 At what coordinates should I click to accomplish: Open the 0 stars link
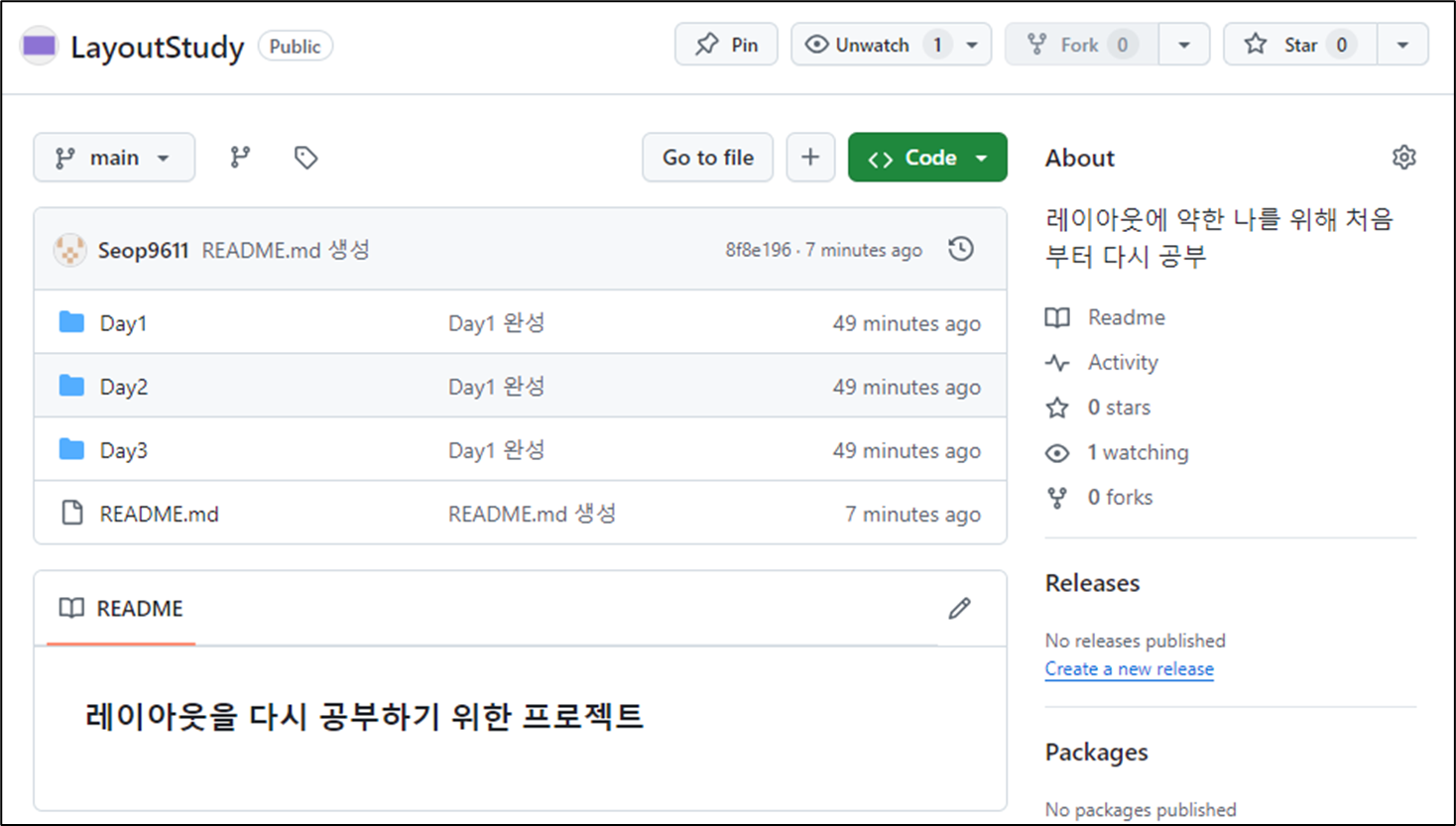(1119, 408)
